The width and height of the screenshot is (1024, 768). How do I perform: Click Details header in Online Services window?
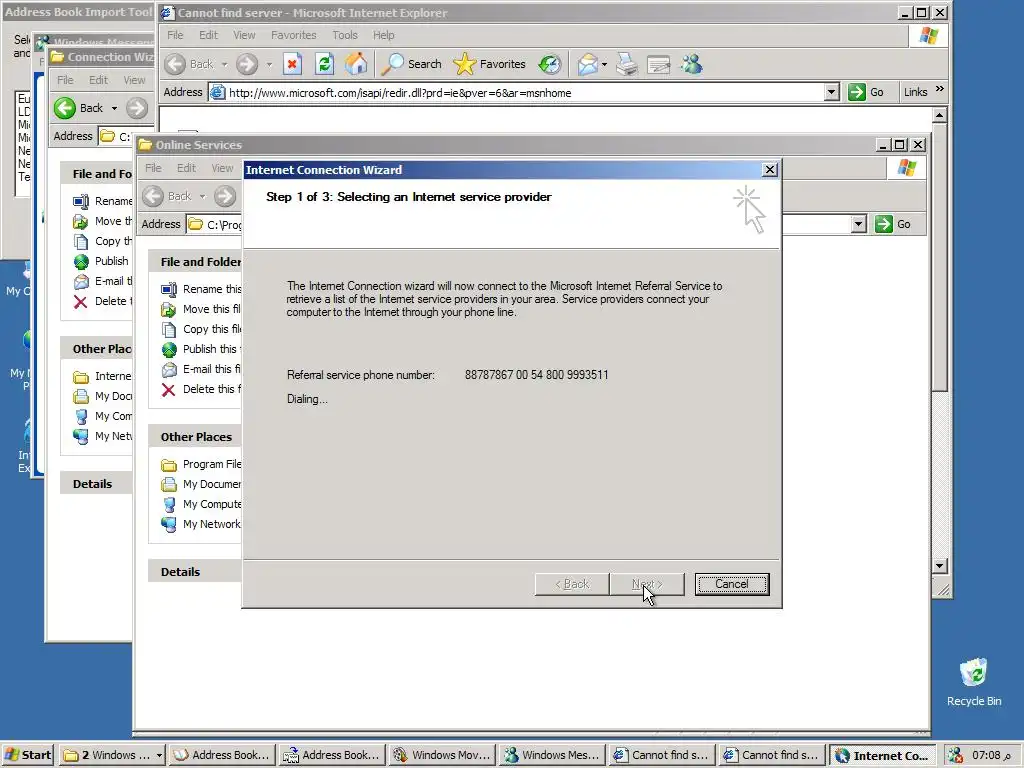coord(180,571)
